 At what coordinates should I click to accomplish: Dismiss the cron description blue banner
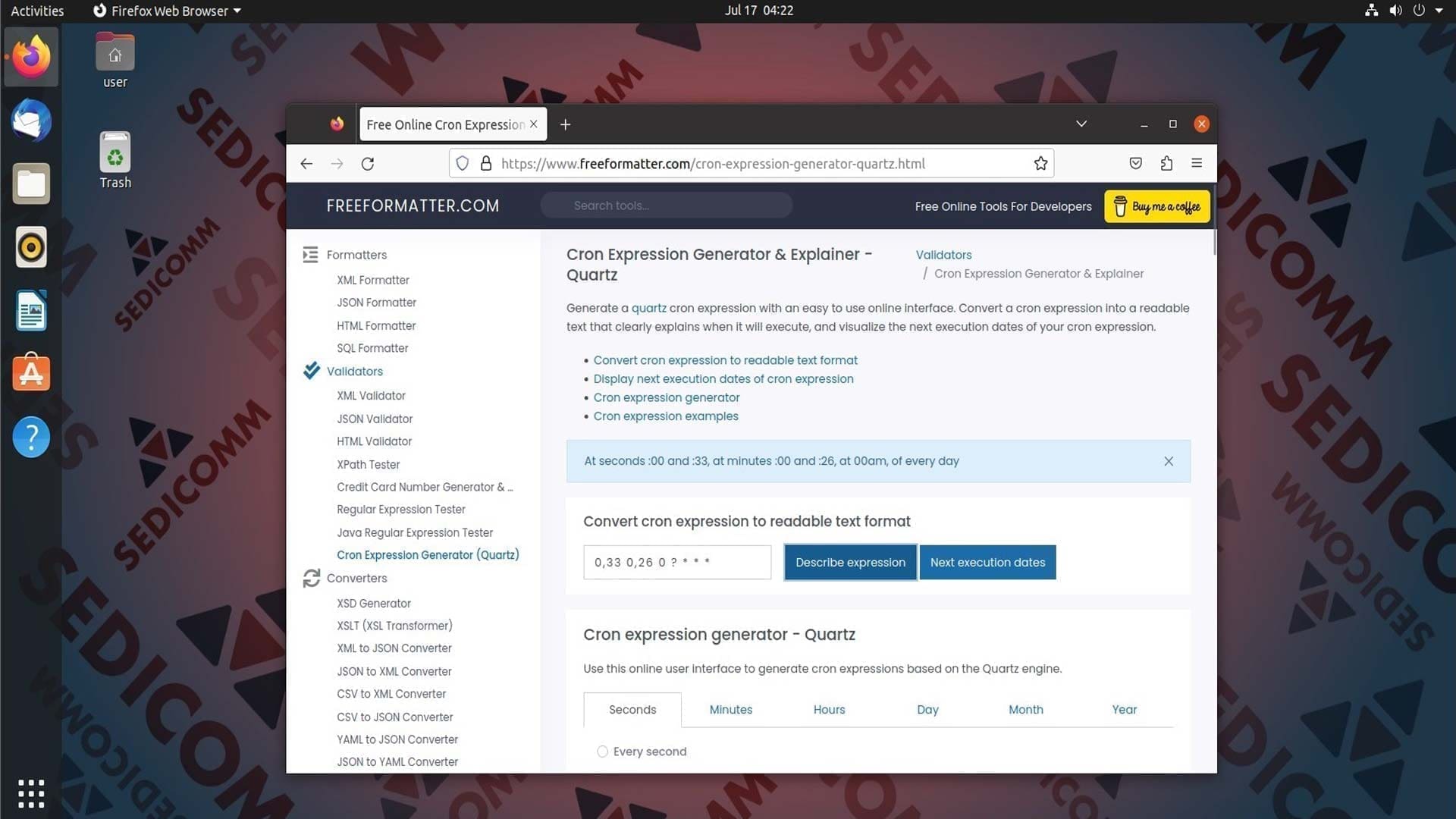1169,461
